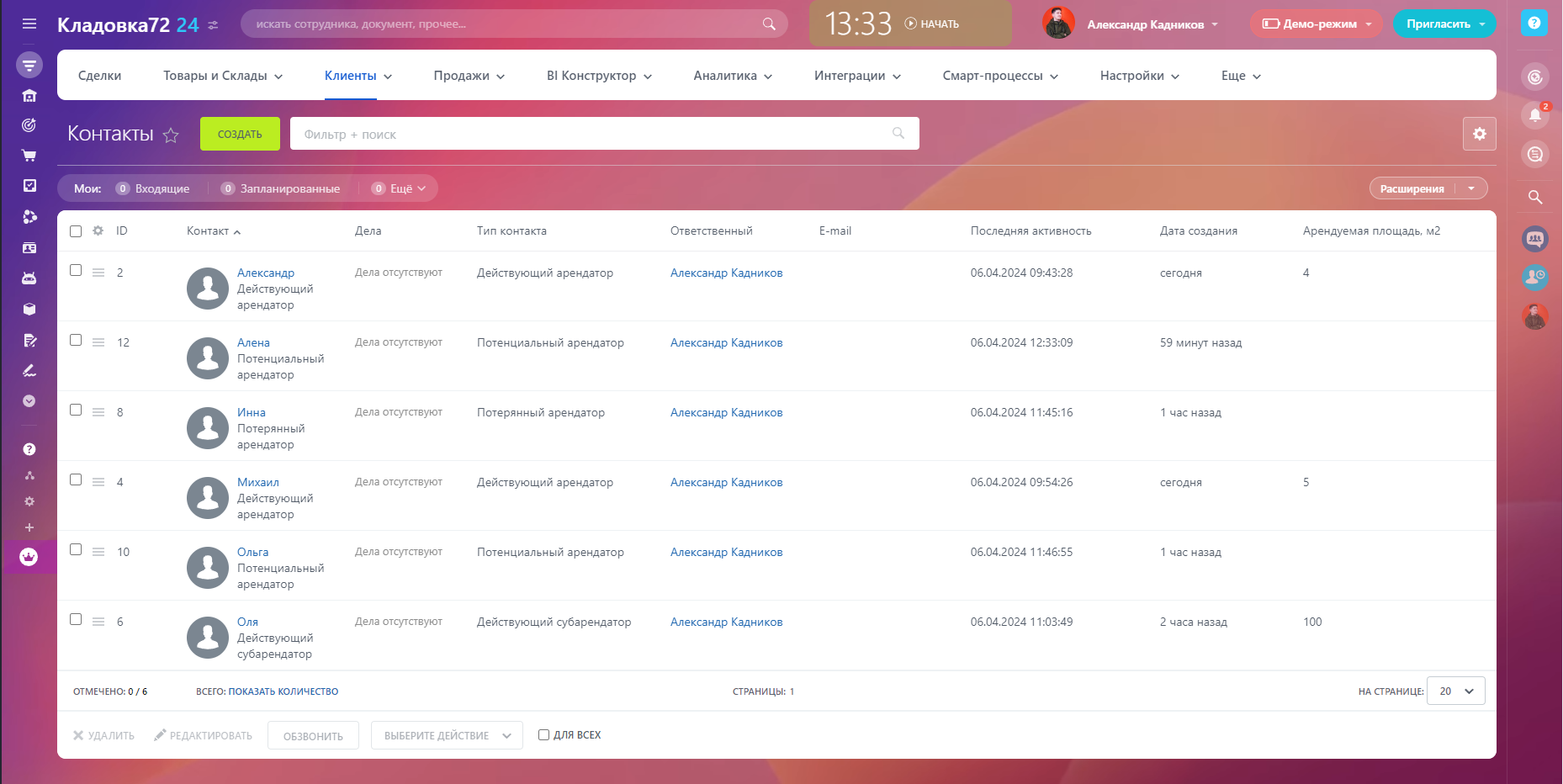Open the notifications bell icon

1534,114
